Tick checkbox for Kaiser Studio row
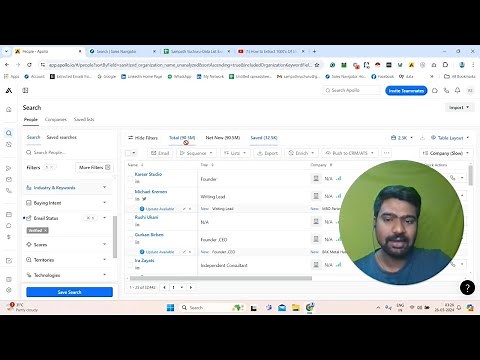The width and height of the screenshot is (480, 360). click(130, 179)
